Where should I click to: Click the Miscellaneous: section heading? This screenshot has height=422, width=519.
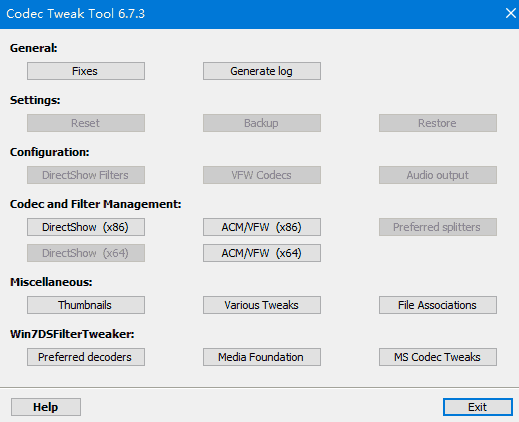pyautogui.click(x=51, y=282)
